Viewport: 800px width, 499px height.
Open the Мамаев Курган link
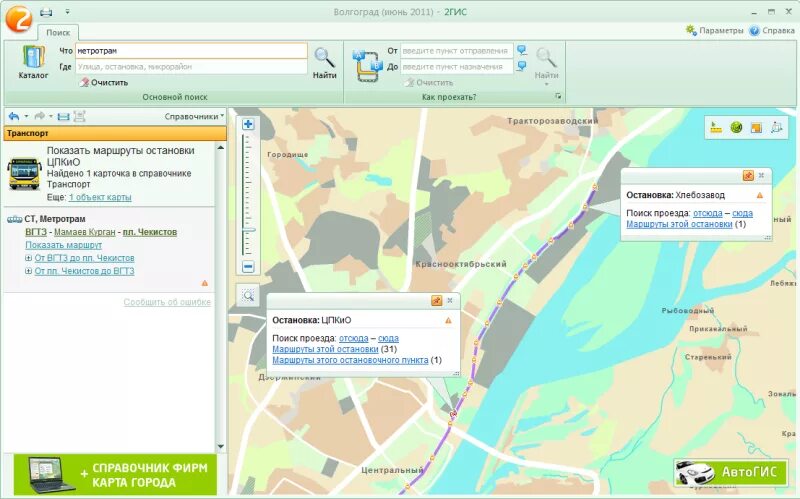tap(85, 232)
